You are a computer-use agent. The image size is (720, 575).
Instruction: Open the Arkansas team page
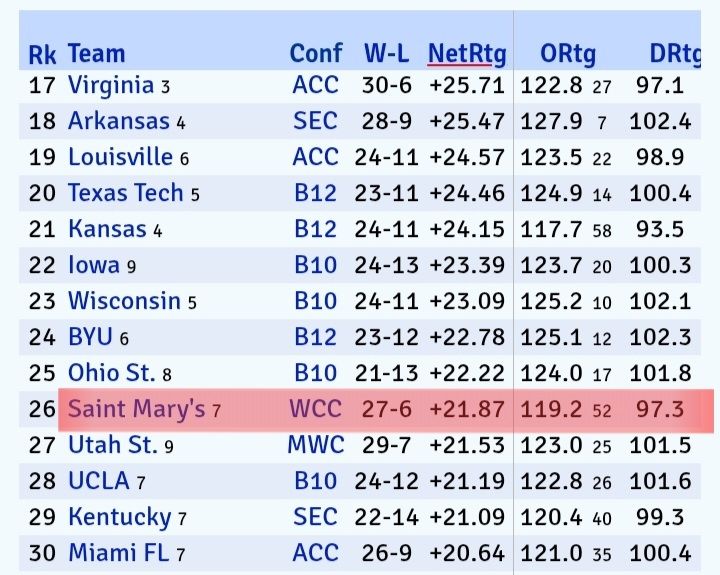tap(118, 122)
